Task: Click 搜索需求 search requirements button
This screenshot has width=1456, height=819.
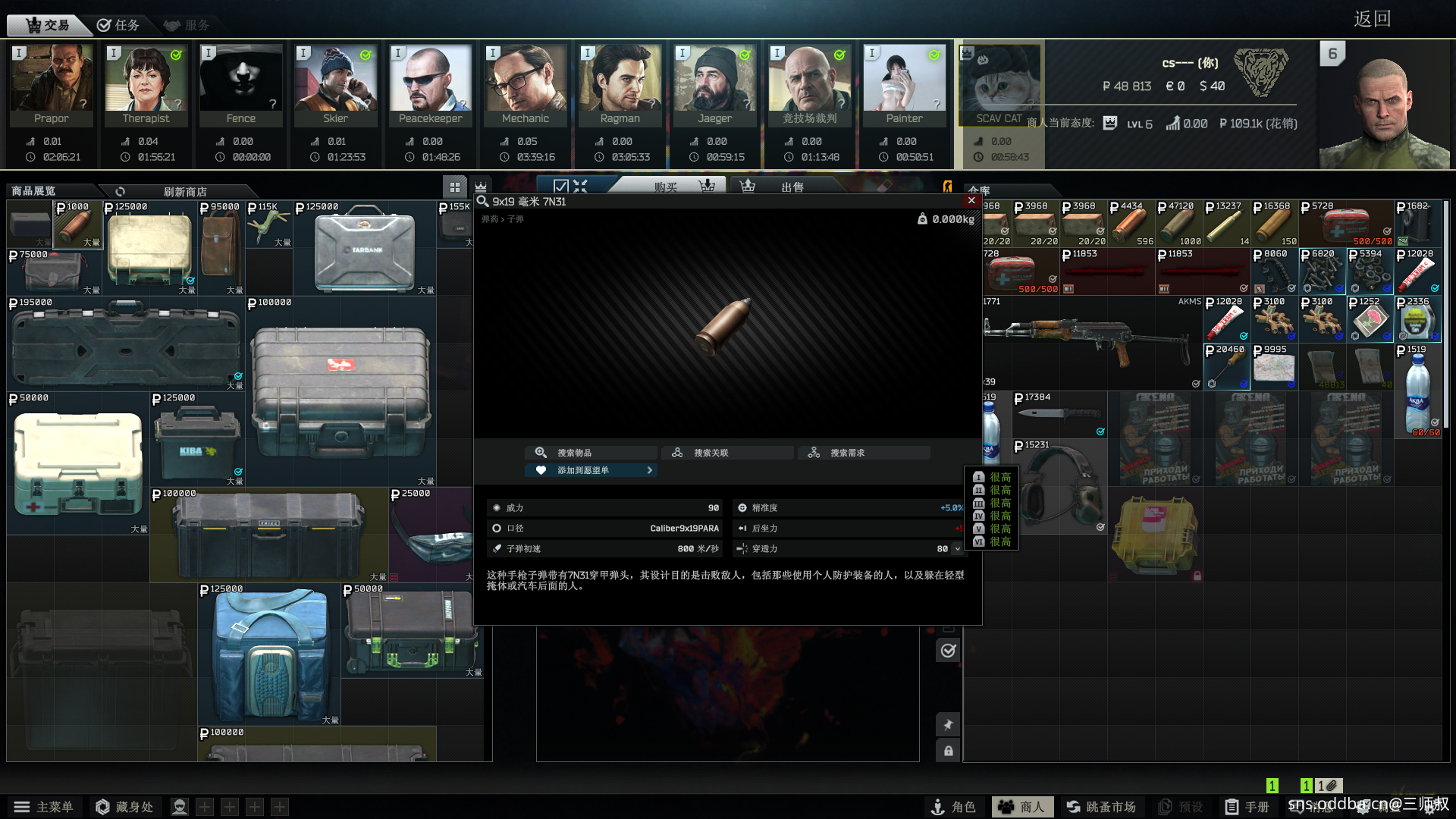Action: coord(864,453)
